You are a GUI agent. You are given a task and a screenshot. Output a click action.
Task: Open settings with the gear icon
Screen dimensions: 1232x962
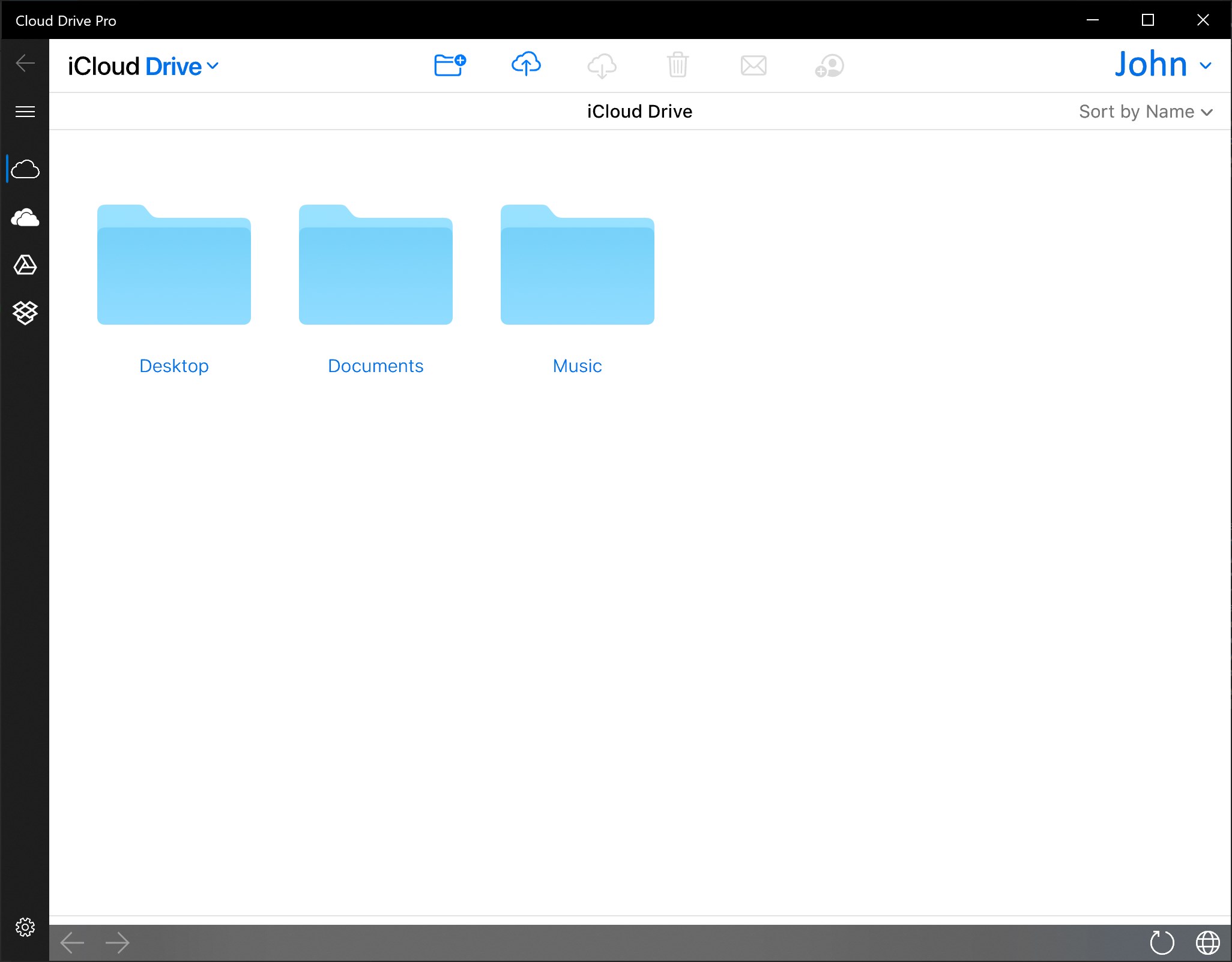click(25, 927)
